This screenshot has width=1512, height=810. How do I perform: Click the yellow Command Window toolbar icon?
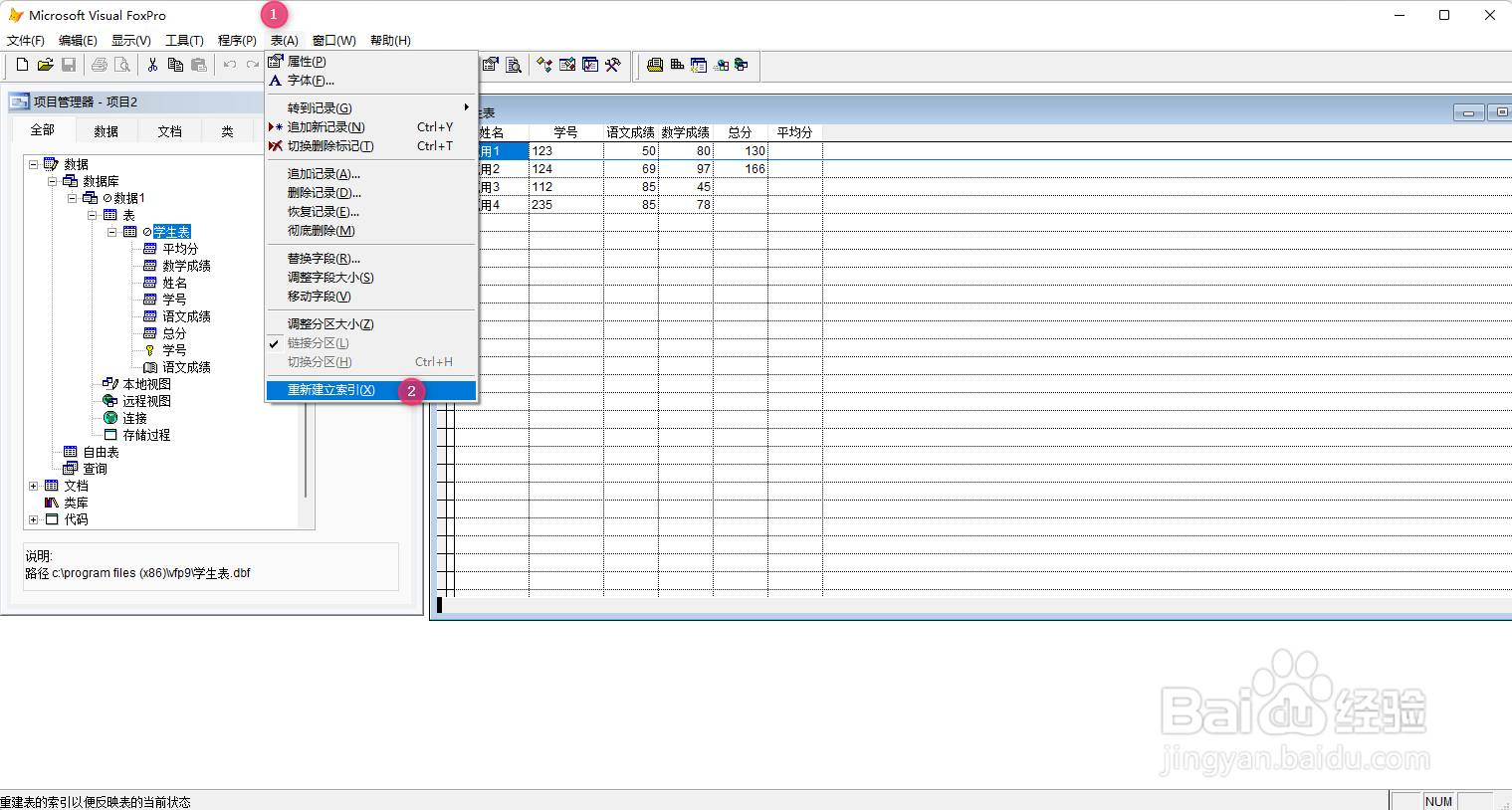(x=654, y=65)
